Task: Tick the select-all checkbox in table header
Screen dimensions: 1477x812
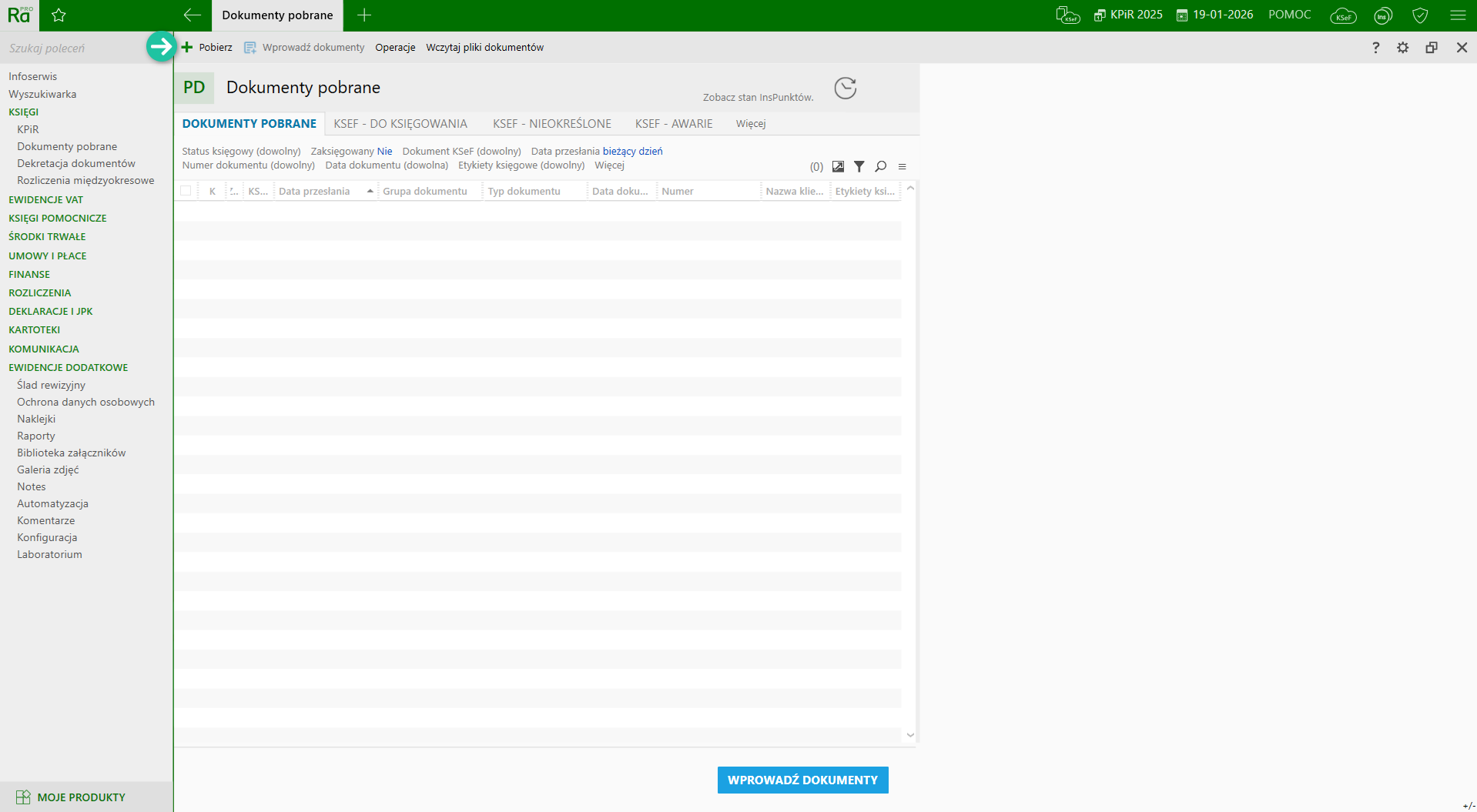Action: tap(186, 191)
